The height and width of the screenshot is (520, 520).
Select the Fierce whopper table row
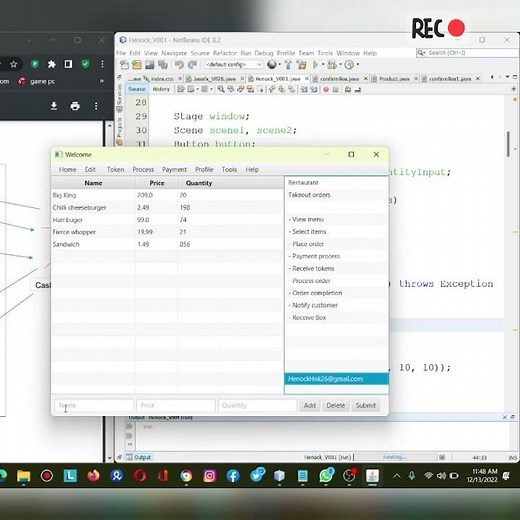[x=167, y=232]
